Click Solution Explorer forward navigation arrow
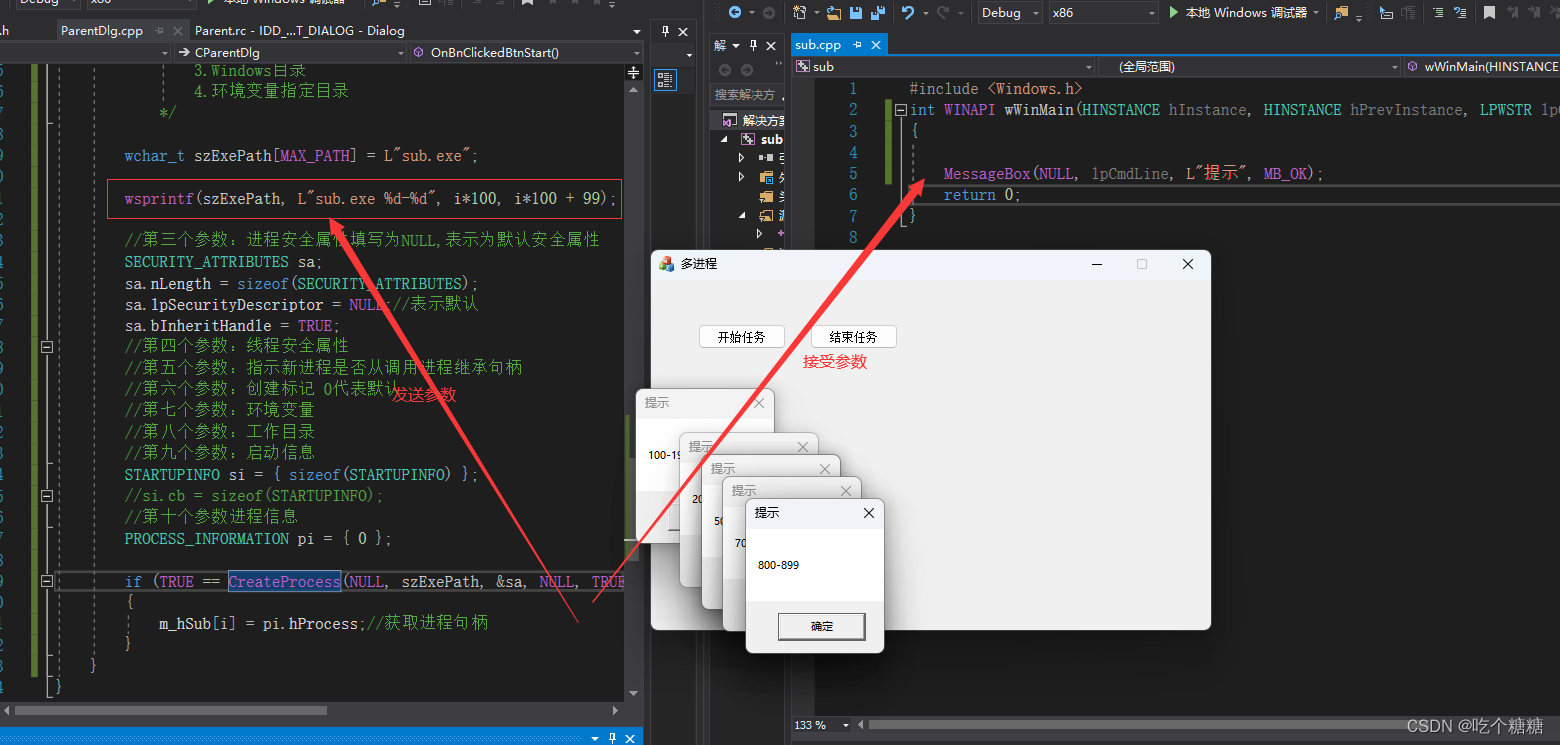 746,70
